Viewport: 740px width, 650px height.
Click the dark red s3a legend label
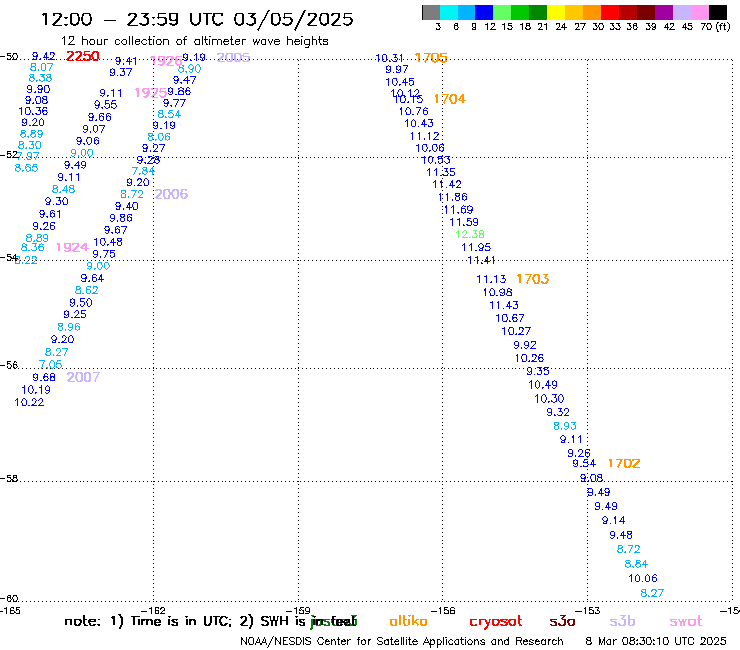(x=562, y=621)
